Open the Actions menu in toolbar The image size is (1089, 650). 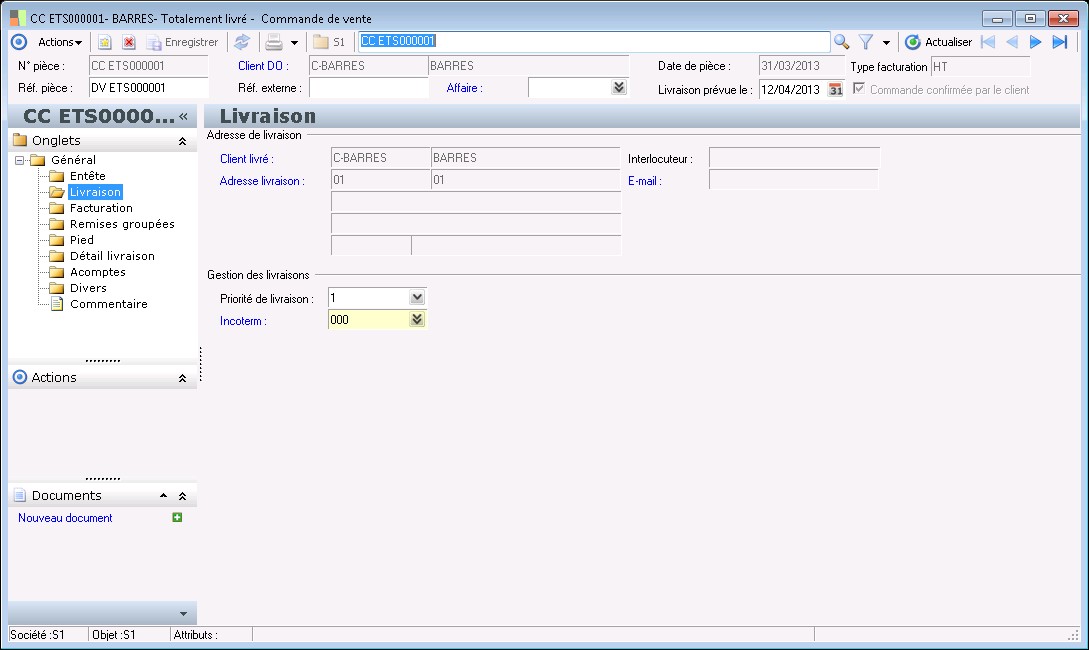pyautogui.click(x=59, y=42)
